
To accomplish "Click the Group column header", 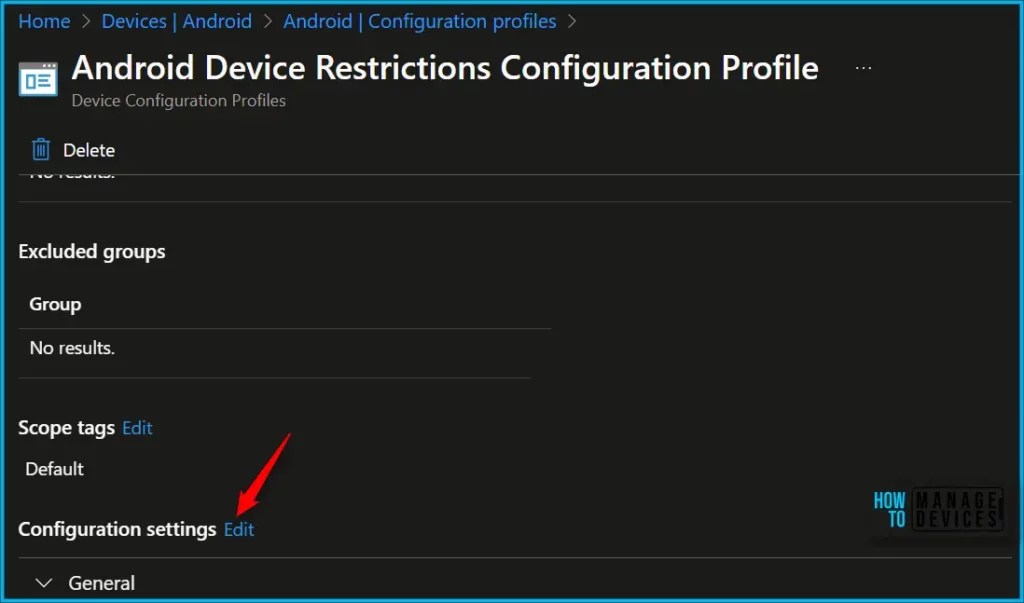I will click(x=54, y=303).
